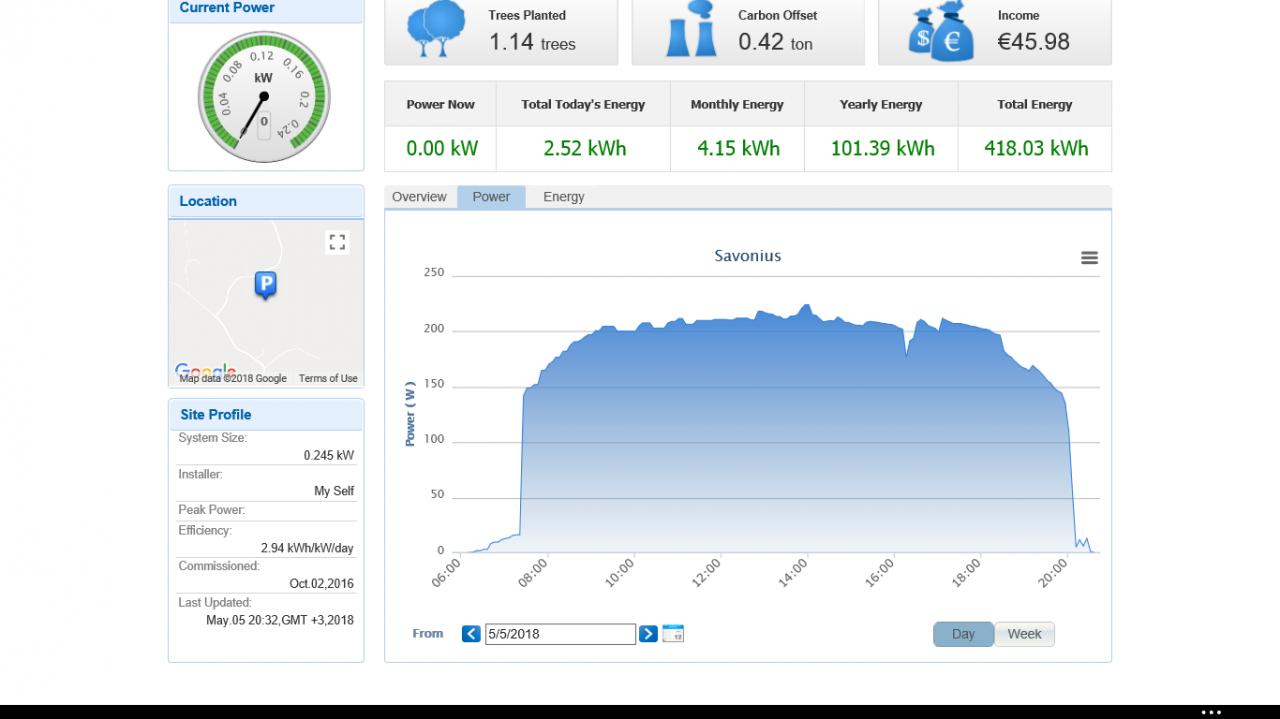
Task: Click the 4.15 kWh monthly energy value
Action: [739, 148]
